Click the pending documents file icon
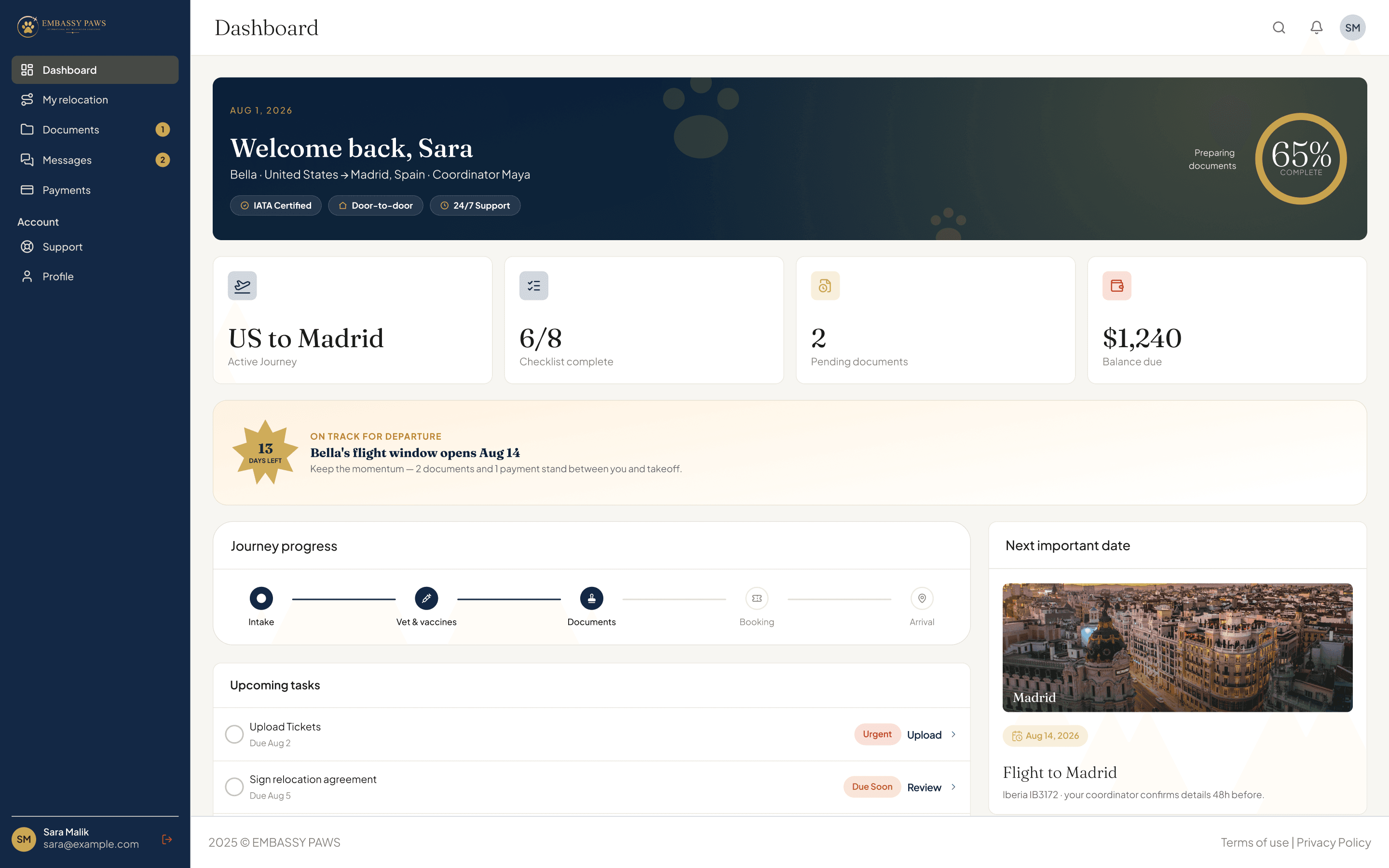This screenshot has width=1389, height=868. tap(825, 286)
